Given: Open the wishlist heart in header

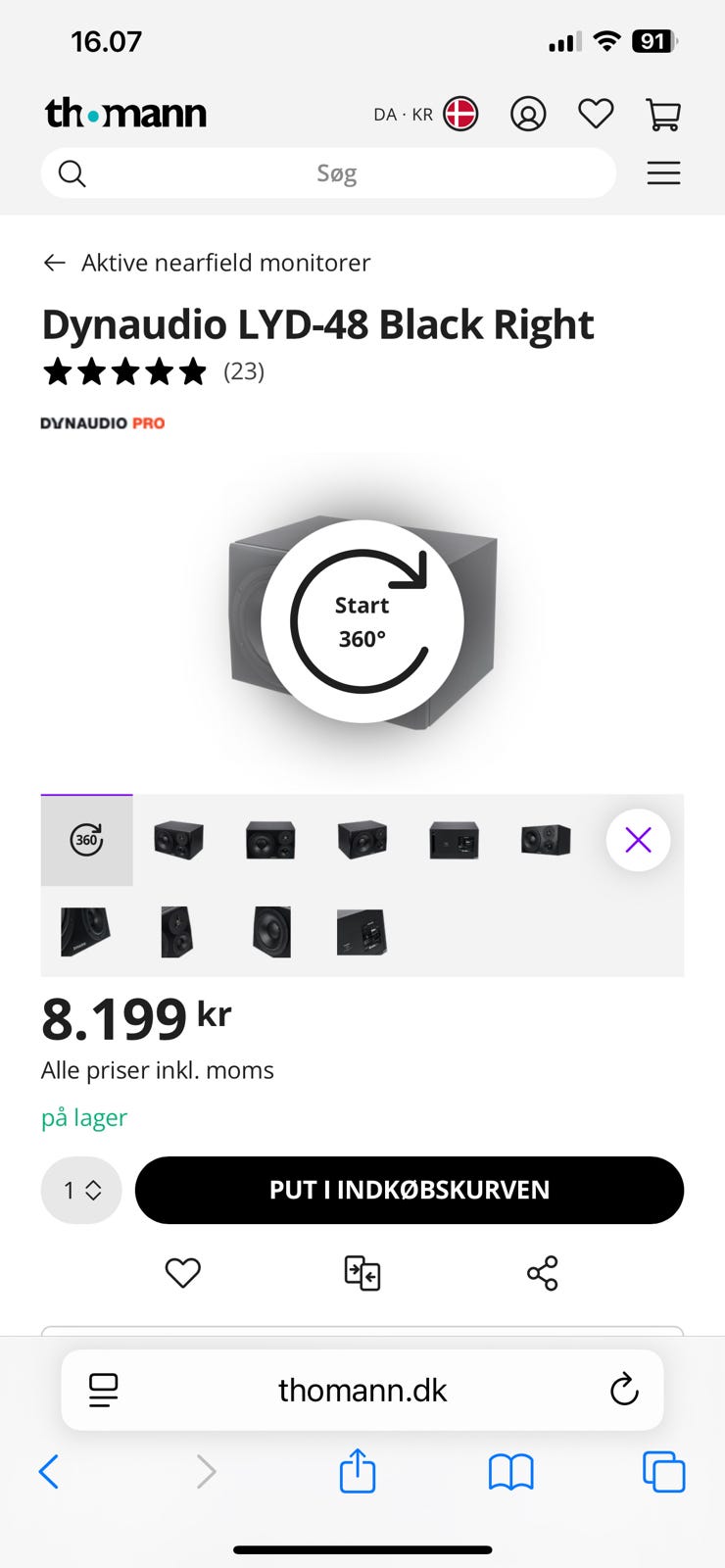Looking at the screenshot, I should point(596,115).
